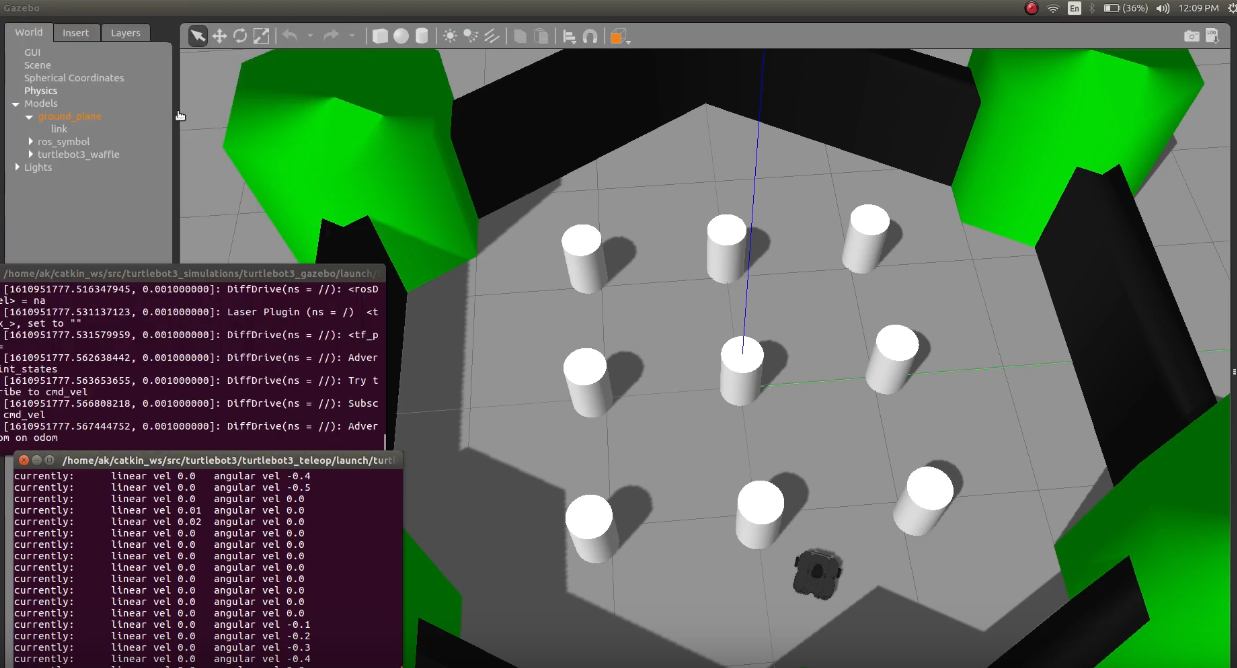This screenshot has height=668, width=1237.
Task: Select the ground_plane model
Action: pos(70,117)
